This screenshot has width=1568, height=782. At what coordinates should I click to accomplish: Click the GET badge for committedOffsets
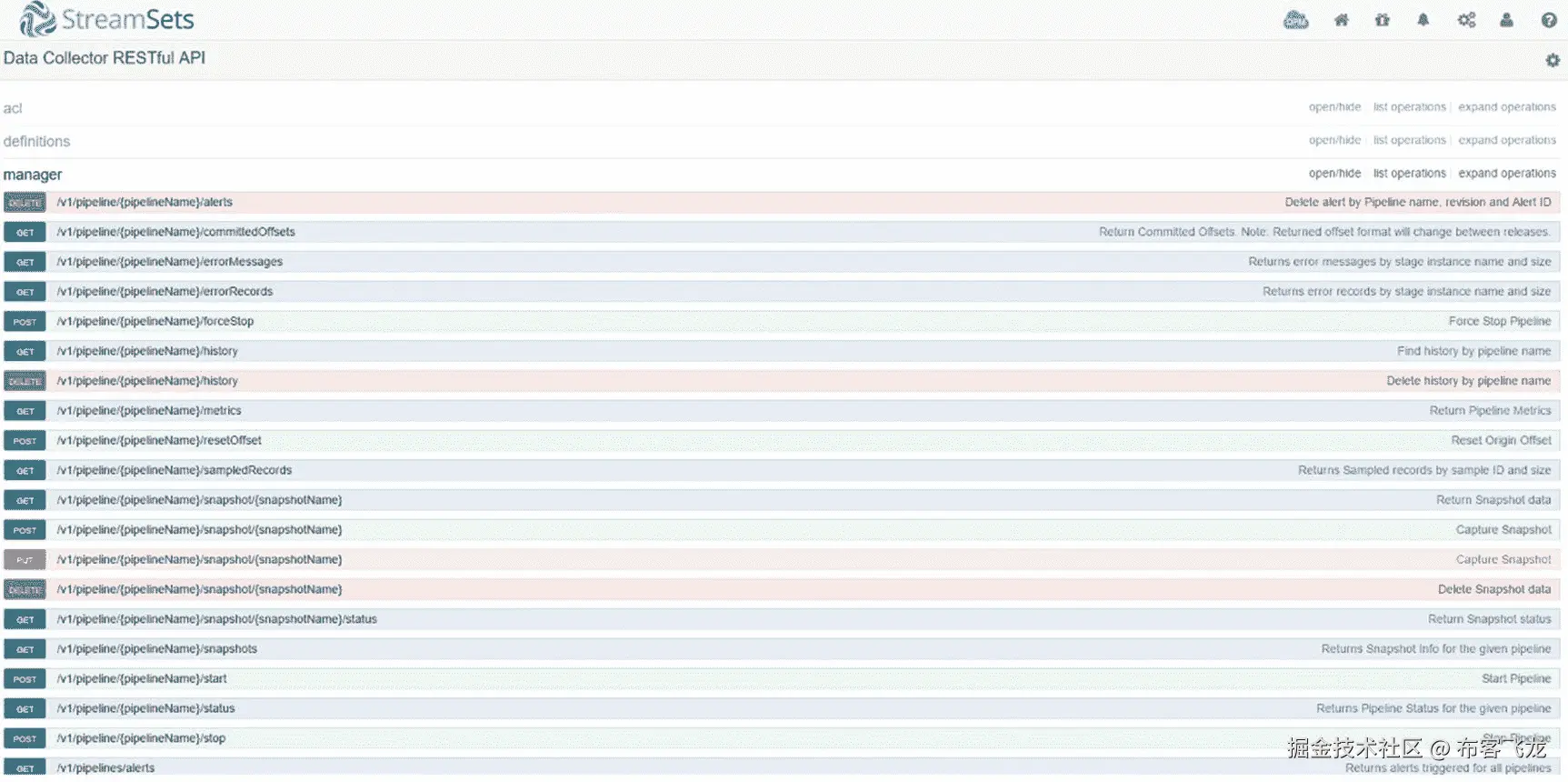pyautogui.click(x=25, y=233)
